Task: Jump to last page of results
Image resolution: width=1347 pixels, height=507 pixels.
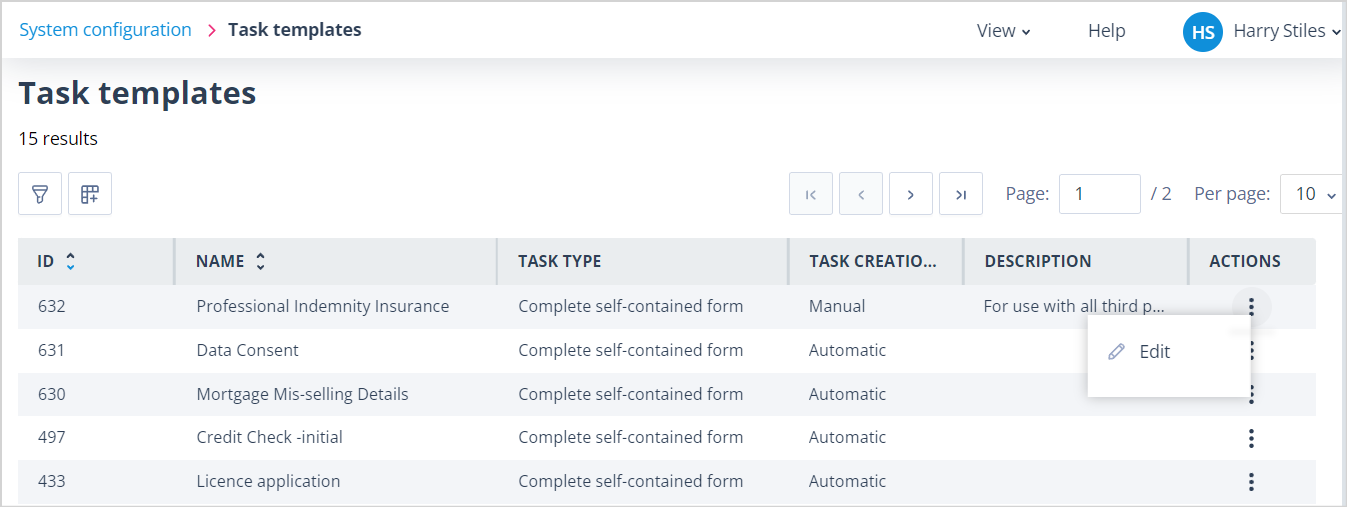Action: [x=961, y=194]
